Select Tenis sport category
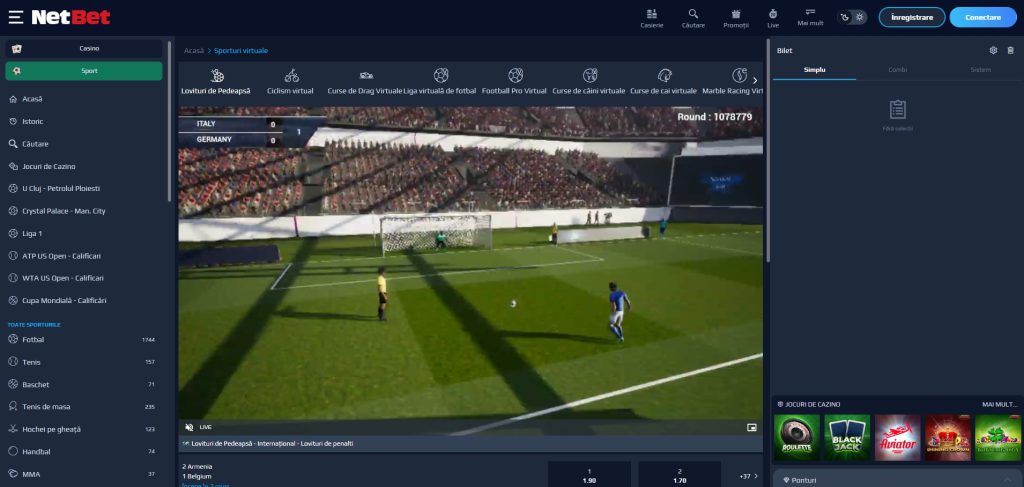The image size is (1024, 487). click(84, 362)
